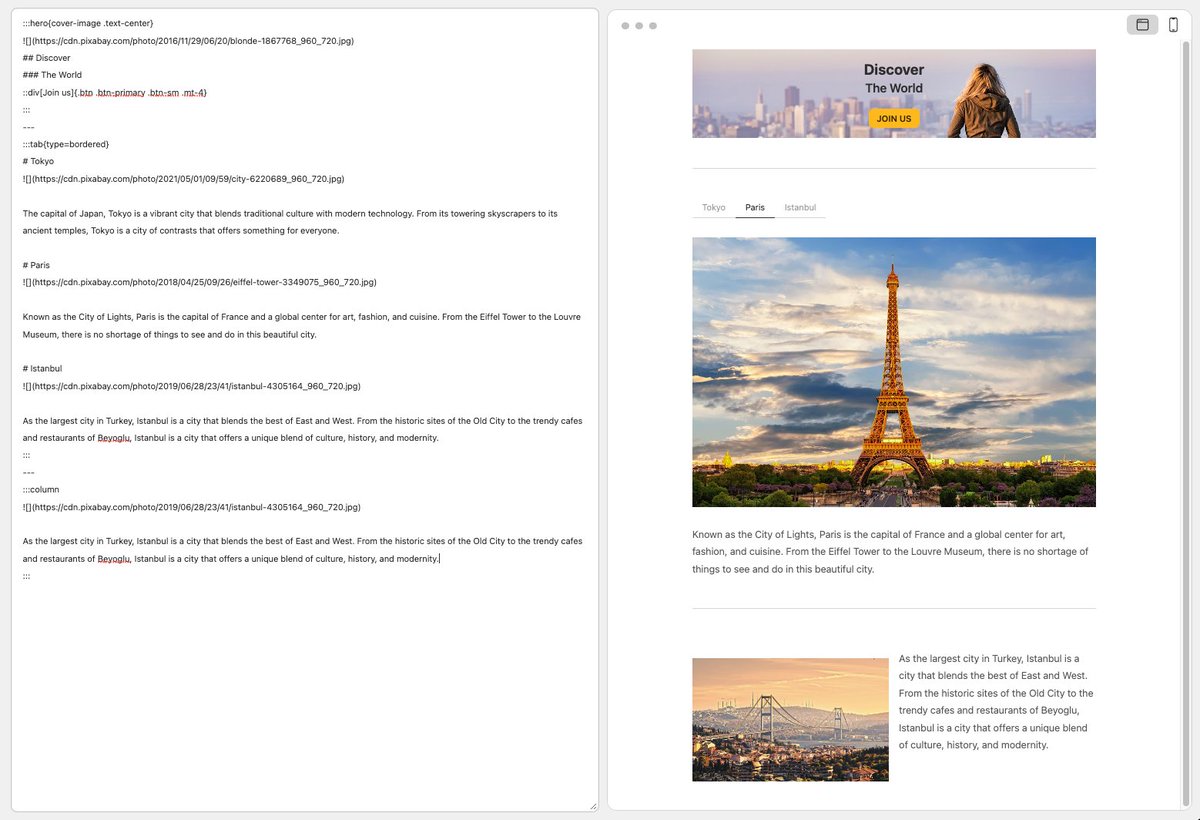Click the JOIN US button in hero banner
1200x820 pixels.
[x=894, y=118]
